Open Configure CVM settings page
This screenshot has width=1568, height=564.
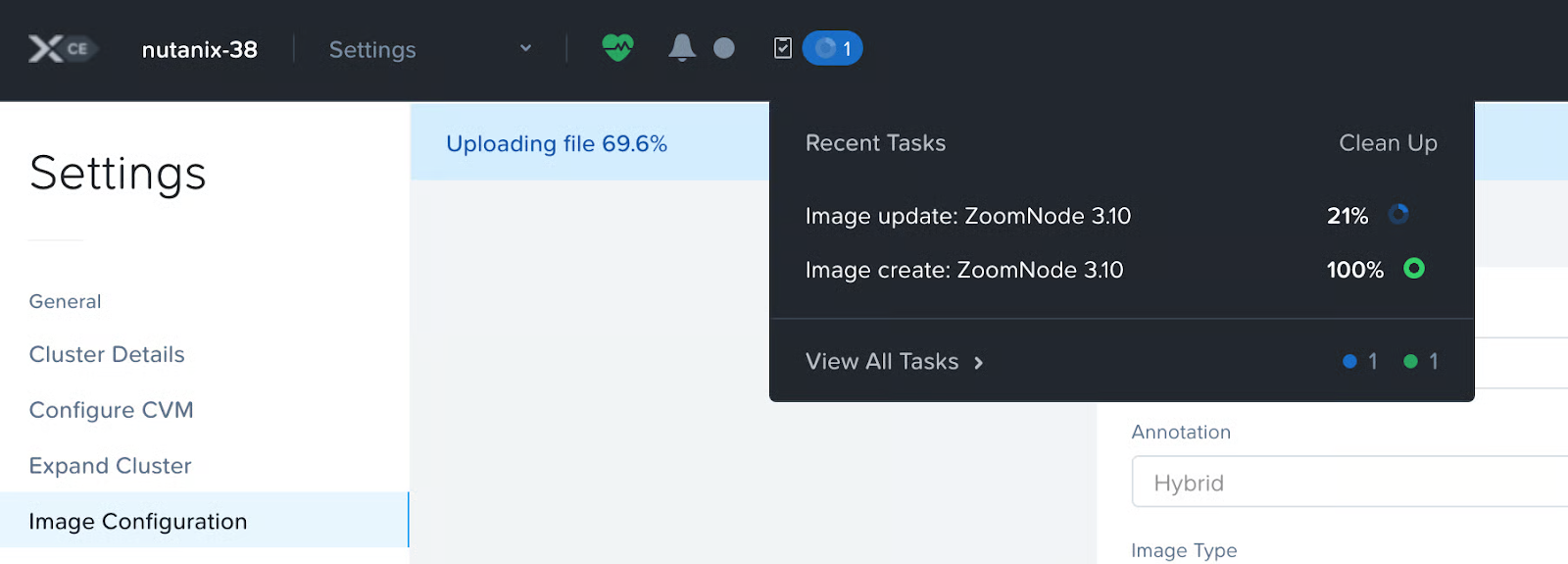(111, 410)
